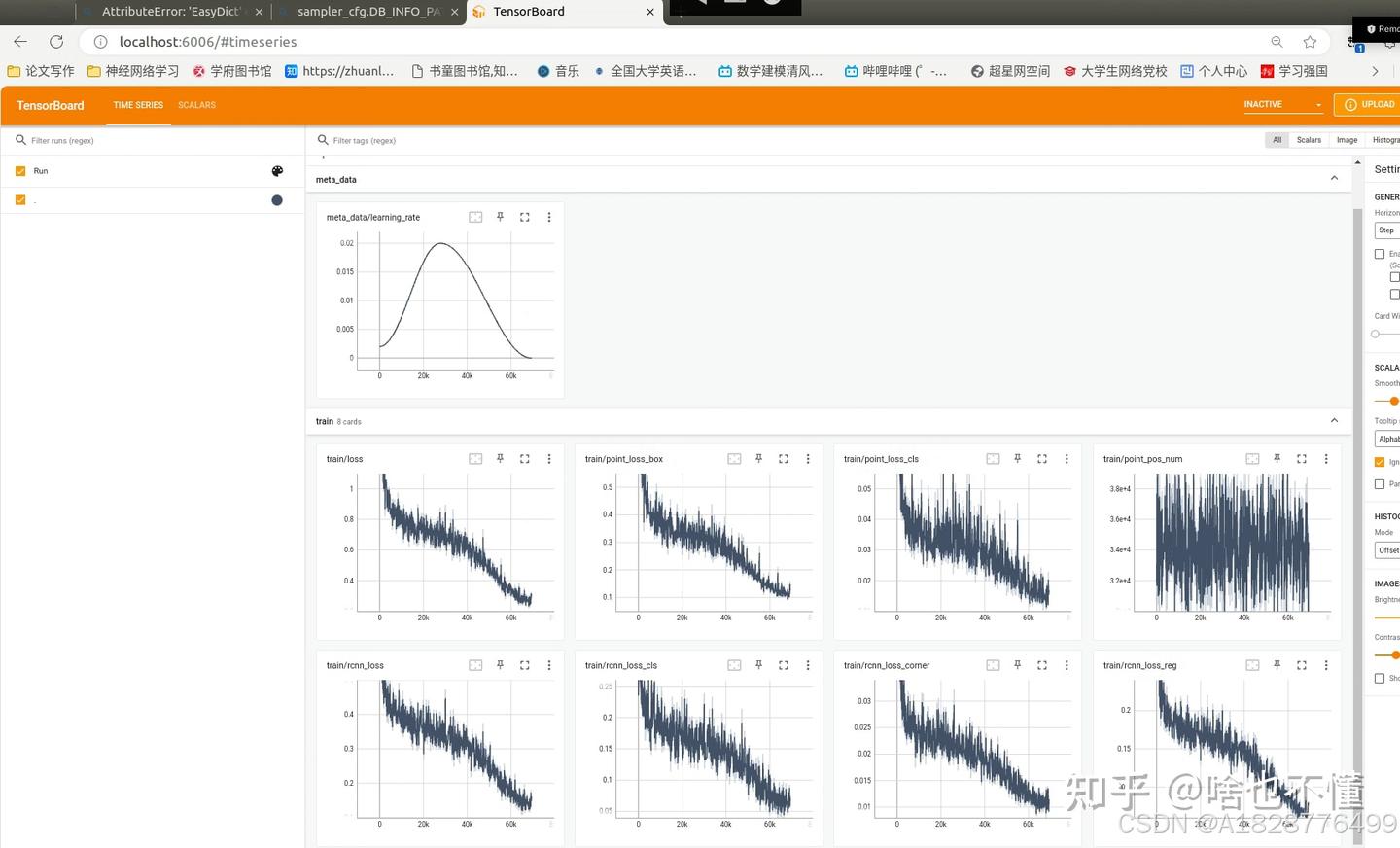The image size is (1400, 848).
Task: Pin the train/rcnn_loss_reg card
Action: click(1277, 665)
